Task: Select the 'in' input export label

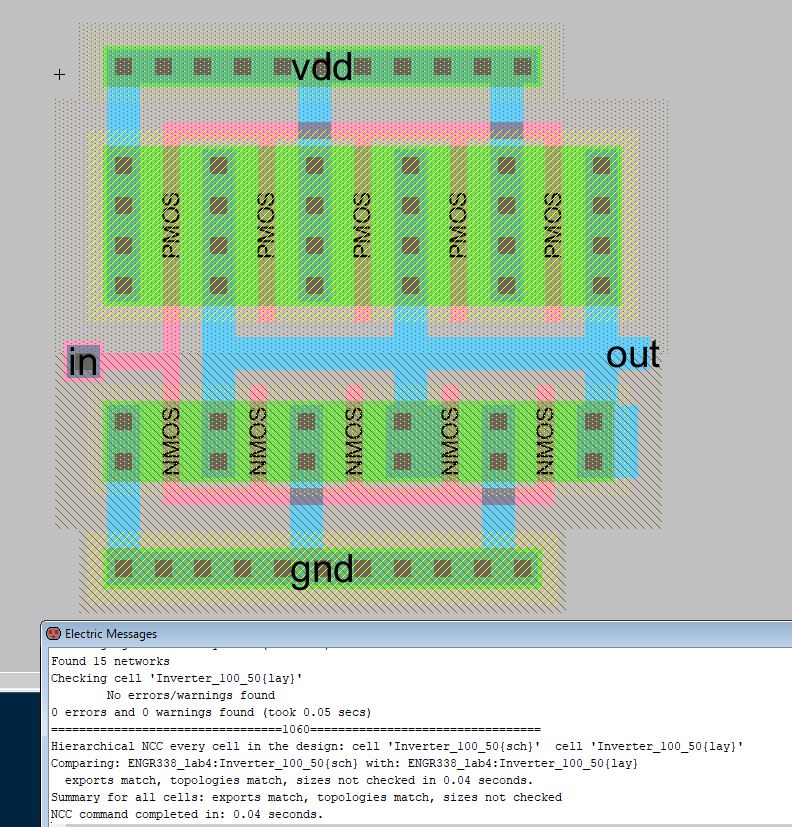Action: [x=83, y=361]
